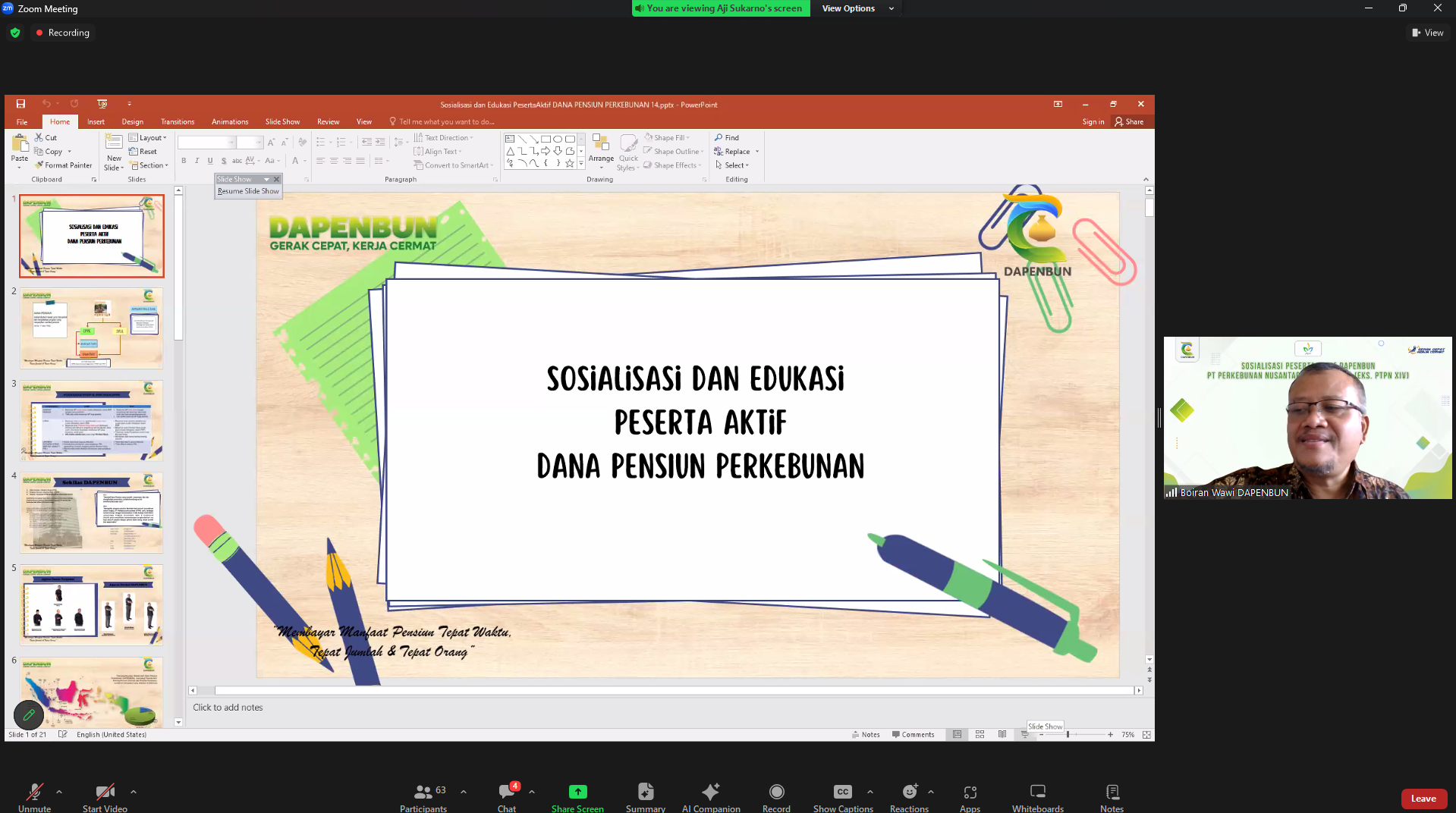This screenshot has height=813, width=1456.
Task: Launch AI Companion in Zoom
Action: [x=711, y=797]
